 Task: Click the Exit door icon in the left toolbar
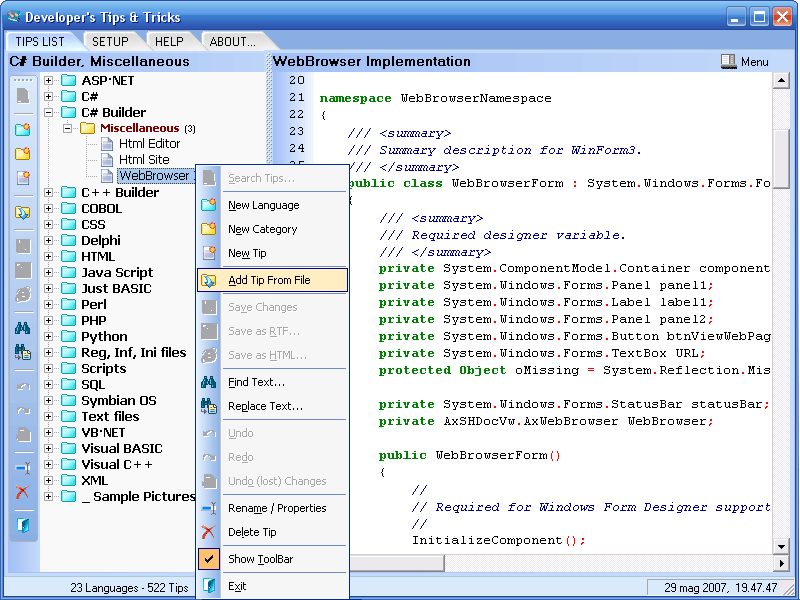(22, 524)
